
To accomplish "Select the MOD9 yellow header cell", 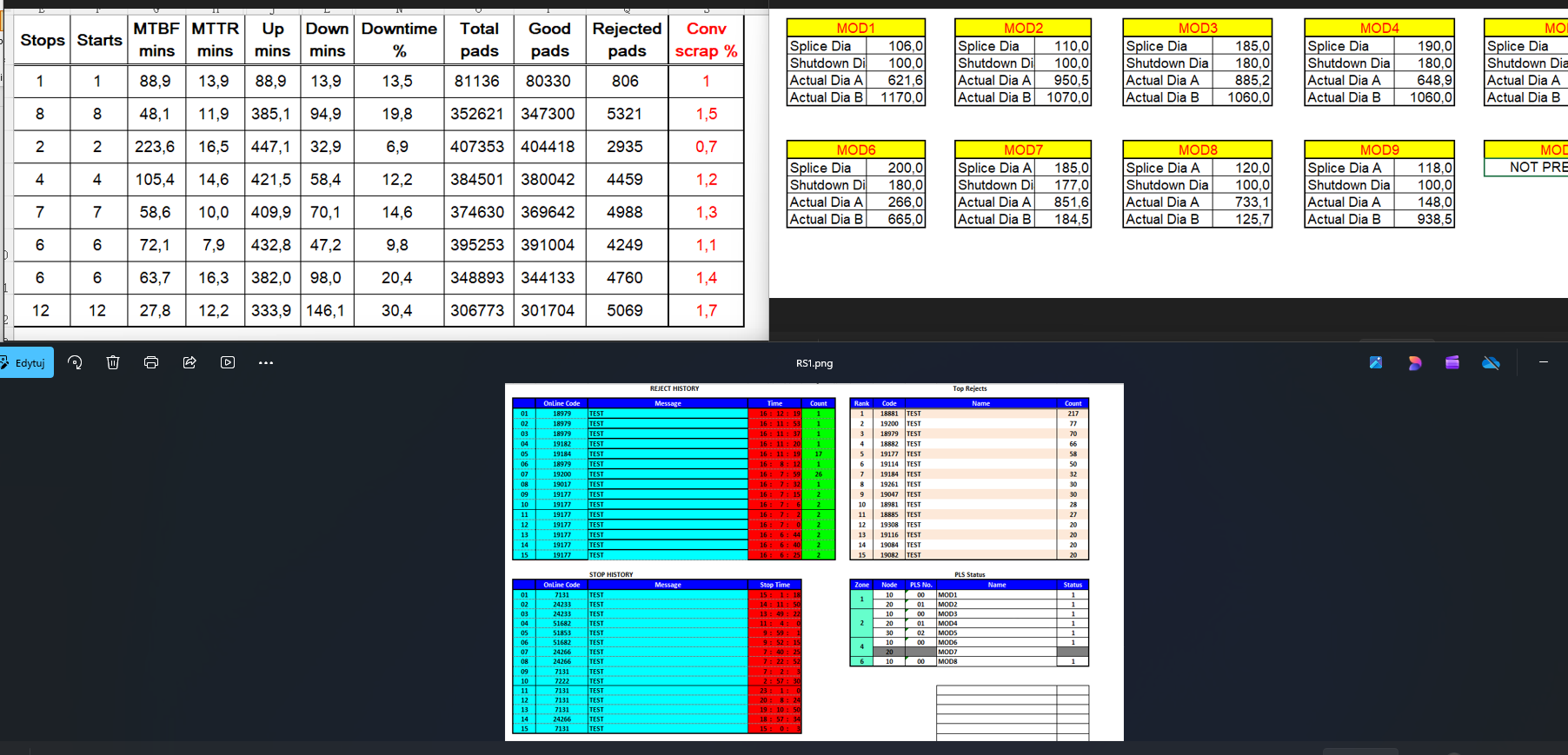I will click(1379, 149).
